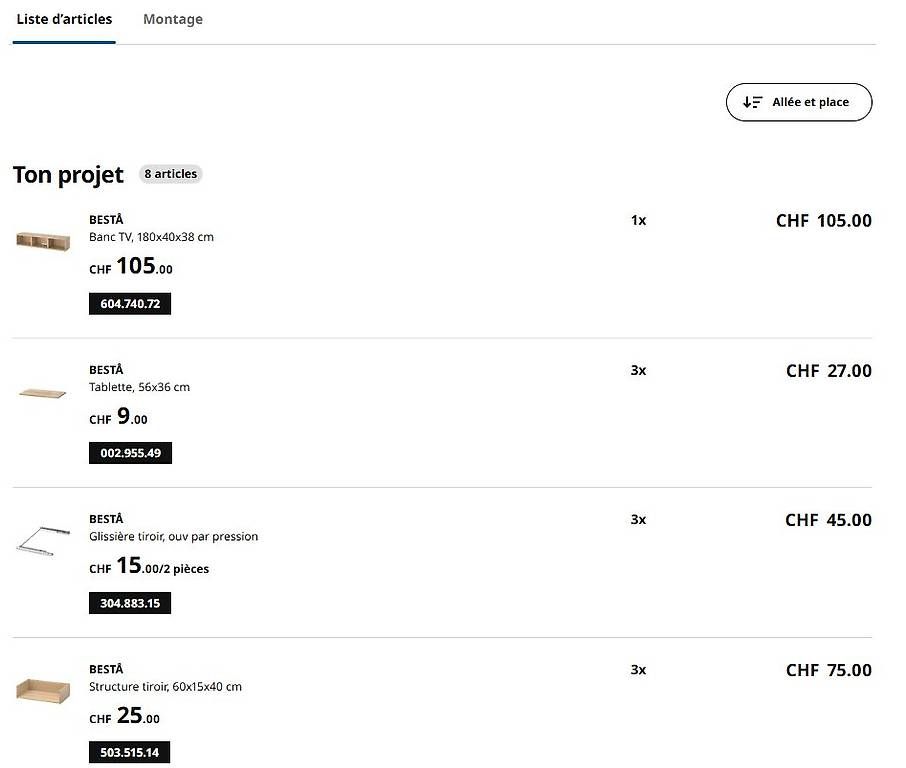Click the total price CHF 45.00

pos(829,520)
